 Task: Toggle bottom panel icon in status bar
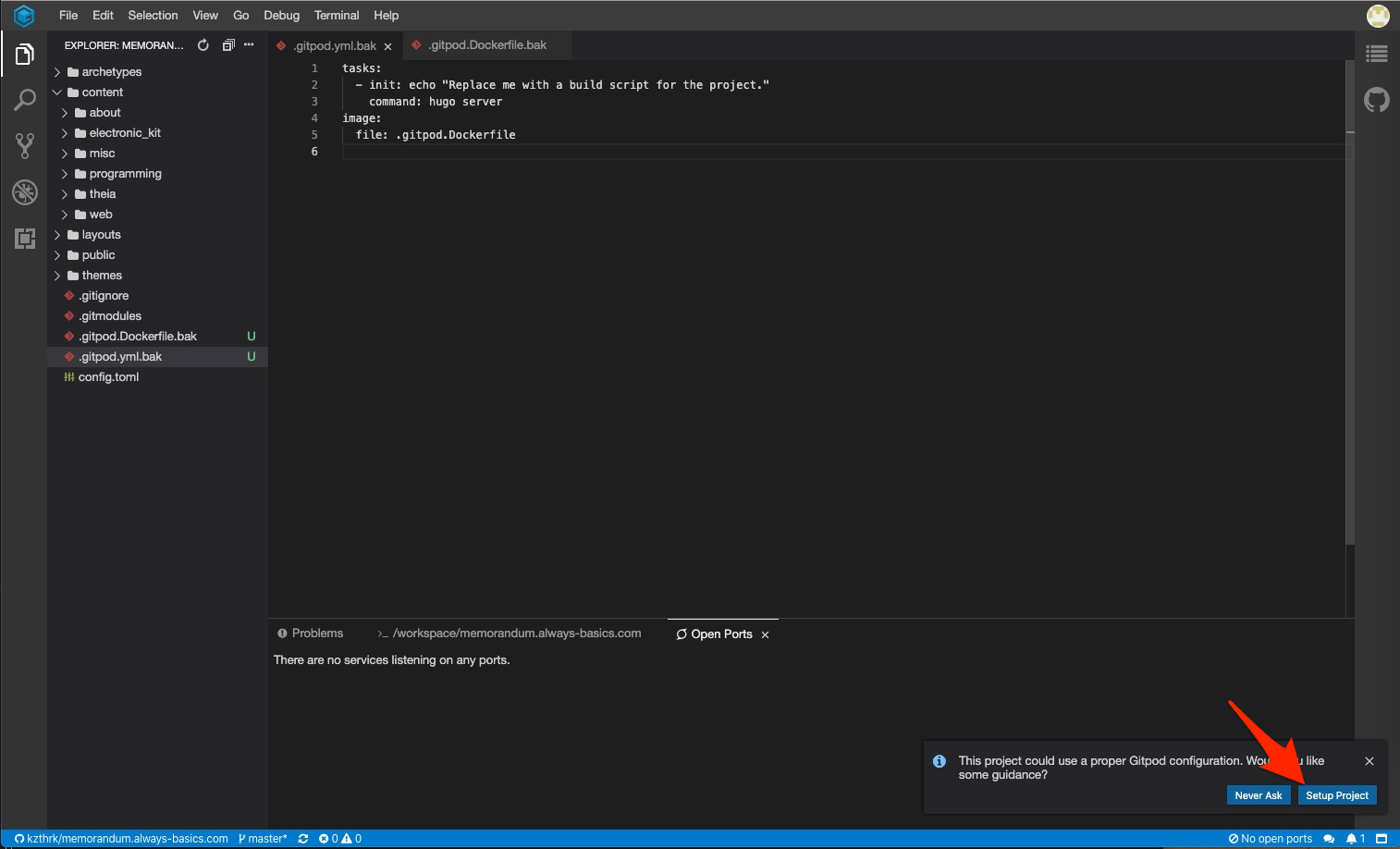[1382, 839]
